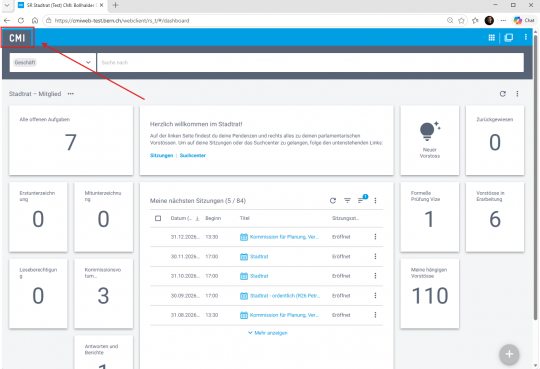The width and height of the screenshot is (540, 369).
Task: Open browser zoom magnifier in address bar
Action: click(450, 21)
